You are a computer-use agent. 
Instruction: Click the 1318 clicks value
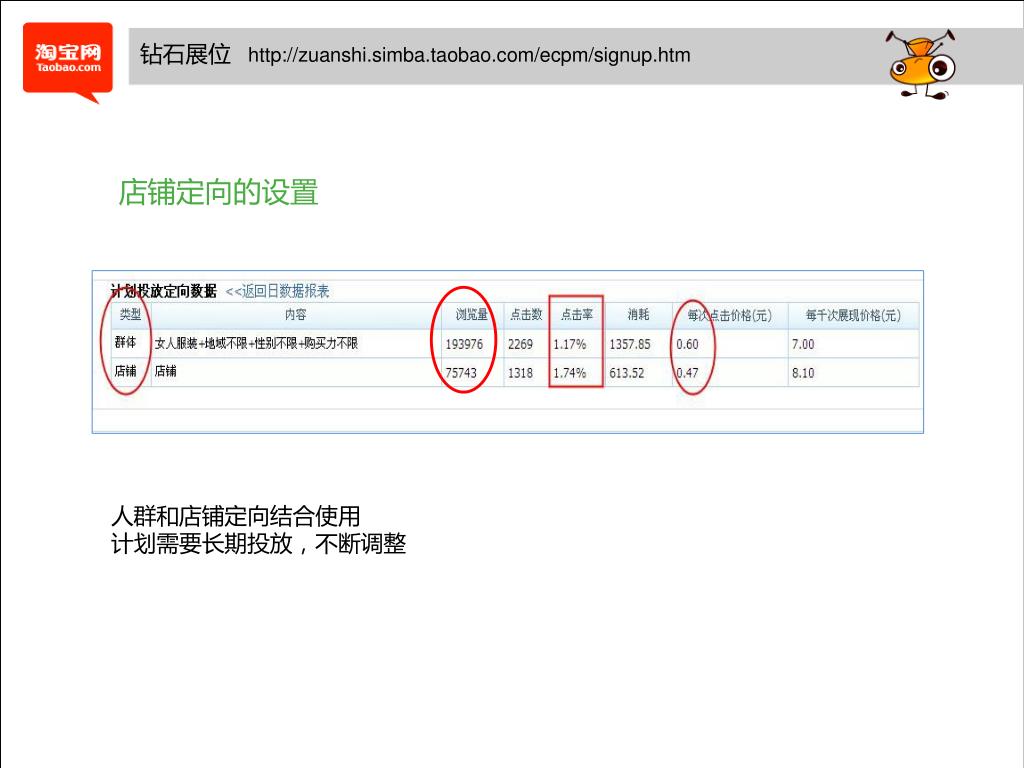pos(520,373)
